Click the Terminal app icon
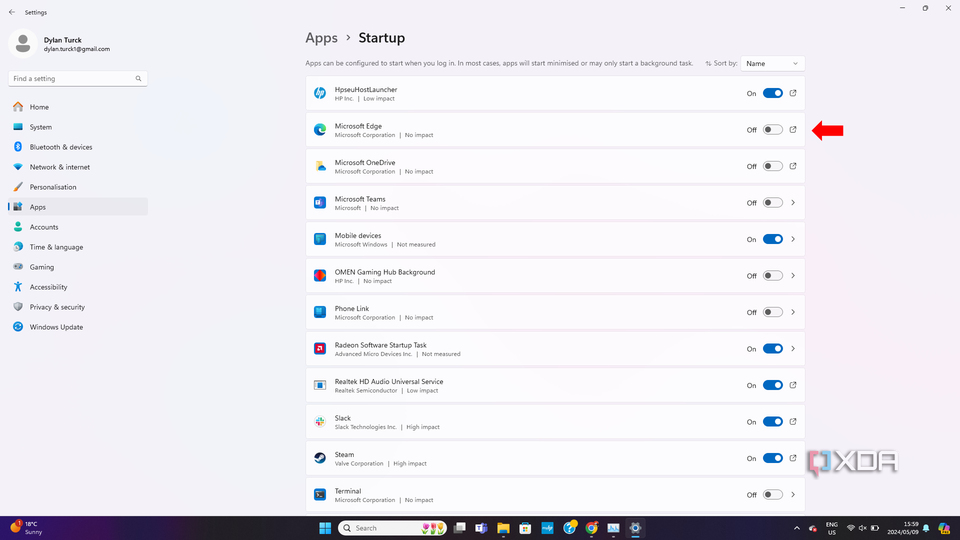Screen dimensions: 960x540 pos(320,494)
